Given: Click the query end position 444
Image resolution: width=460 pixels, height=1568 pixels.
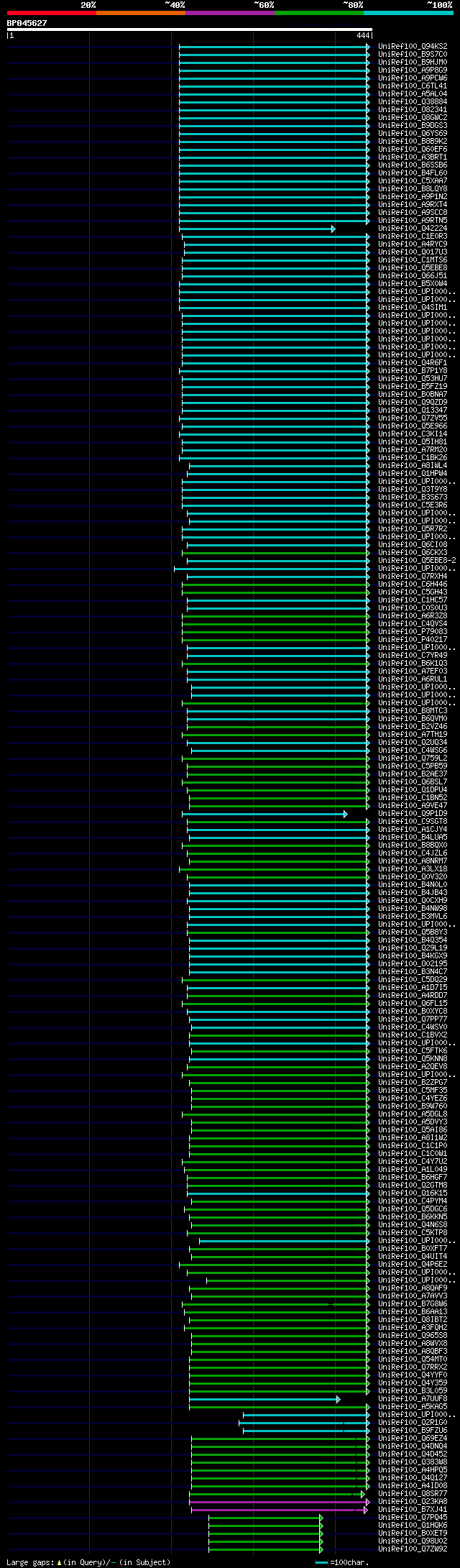Looking at the screenshot, I should [363, 35].
